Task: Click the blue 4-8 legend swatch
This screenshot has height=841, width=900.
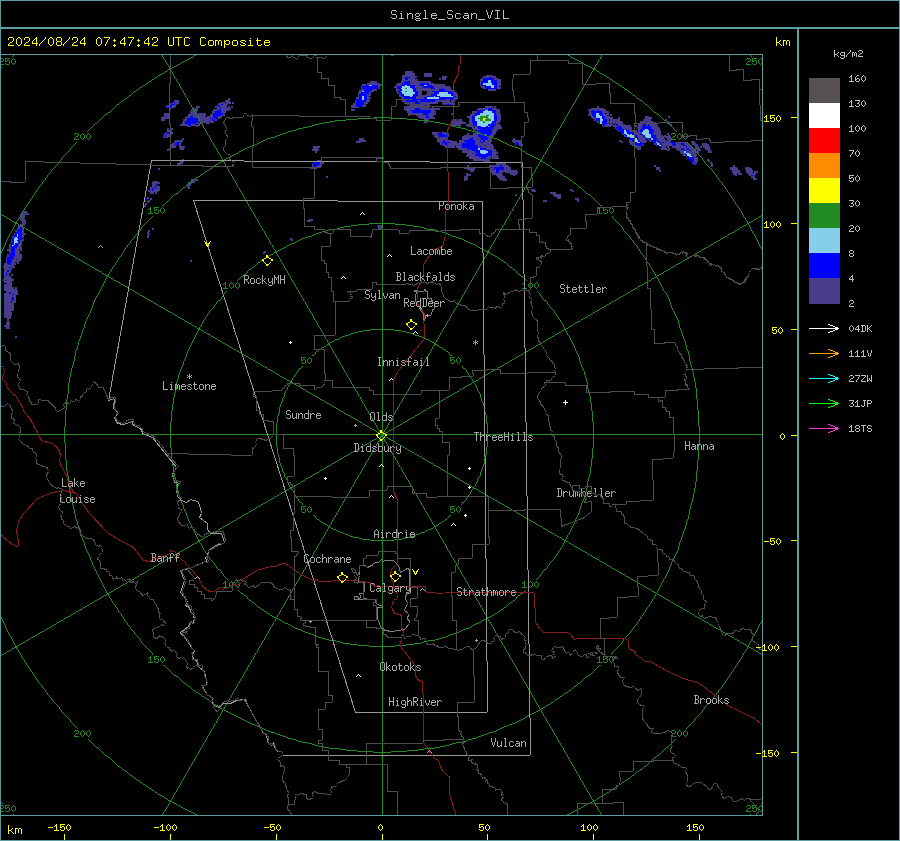Action: tap(824, 265)
